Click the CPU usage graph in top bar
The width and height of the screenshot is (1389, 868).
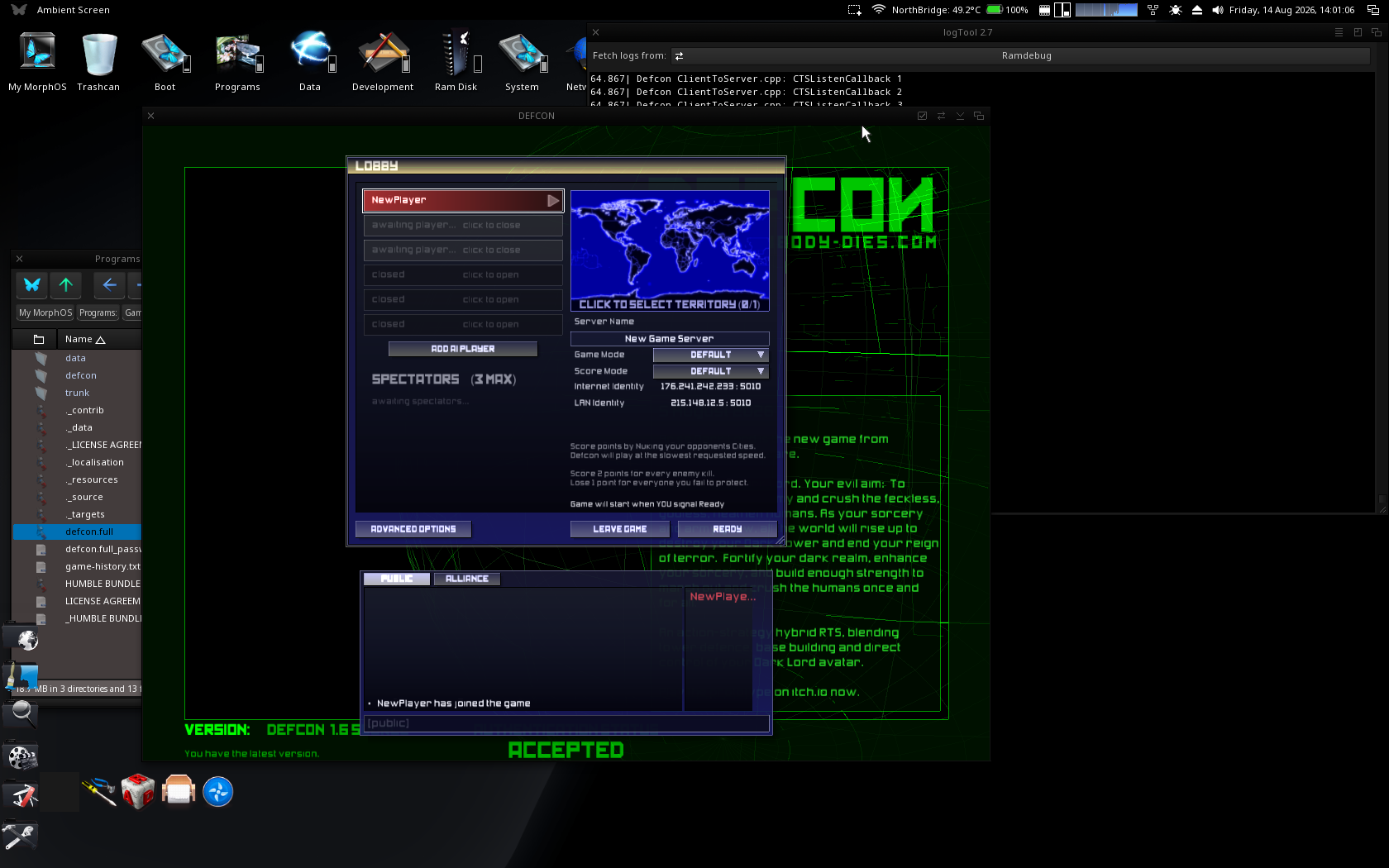pyautogui.click(x=1106, y=10)
